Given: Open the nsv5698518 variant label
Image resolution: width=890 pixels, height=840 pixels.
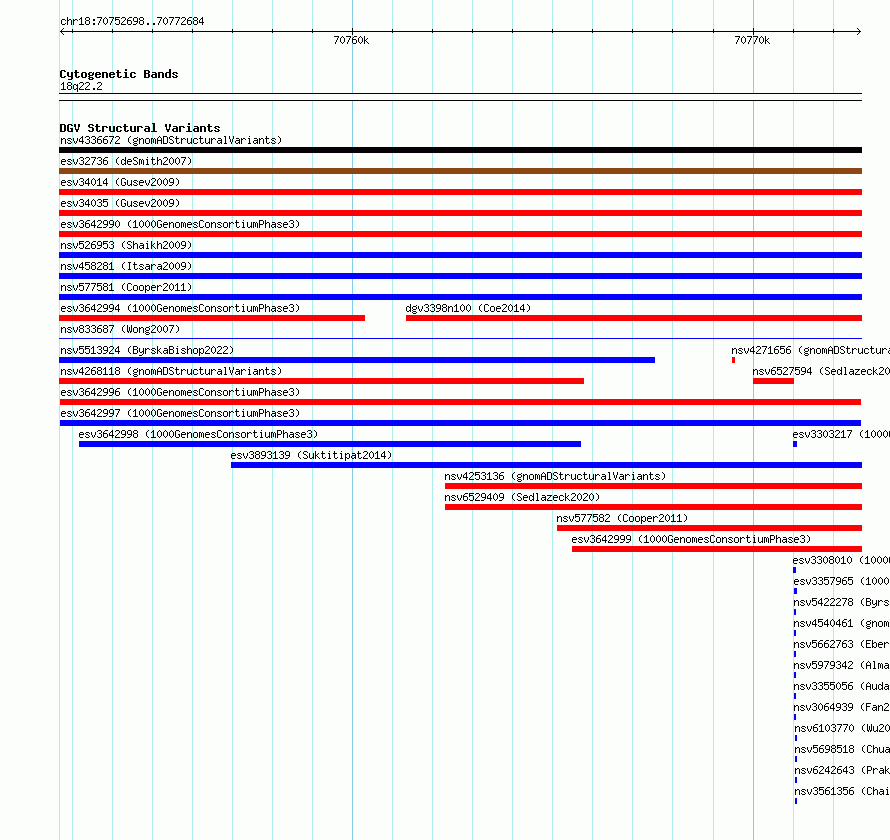Looking at the screenshot, I should [x=842, y=749].
